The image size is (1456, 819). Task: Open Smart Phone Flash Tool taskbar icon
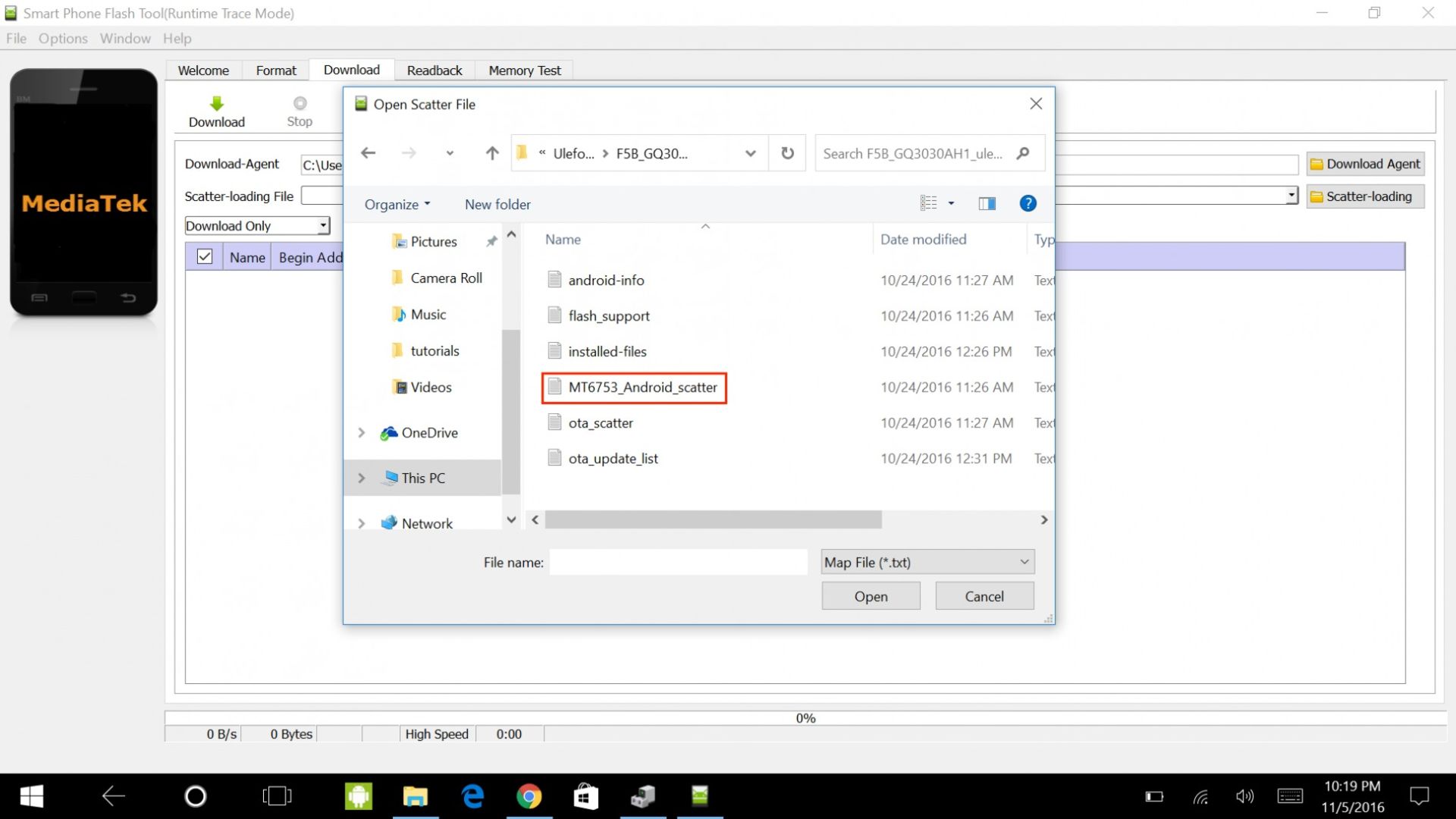click(700, 795)
